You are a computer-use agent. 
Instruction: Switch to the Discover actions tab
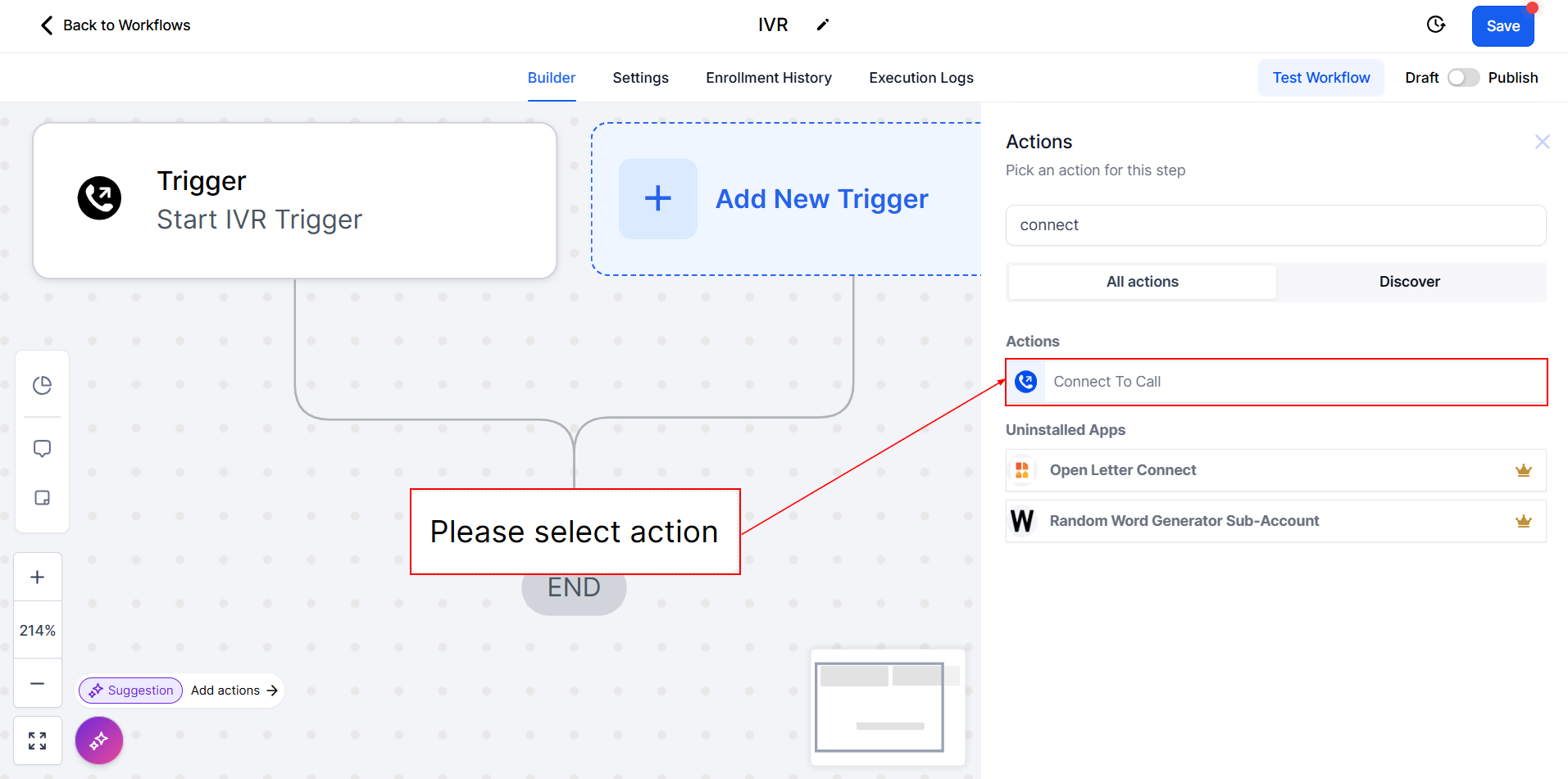coord(1409,282)
